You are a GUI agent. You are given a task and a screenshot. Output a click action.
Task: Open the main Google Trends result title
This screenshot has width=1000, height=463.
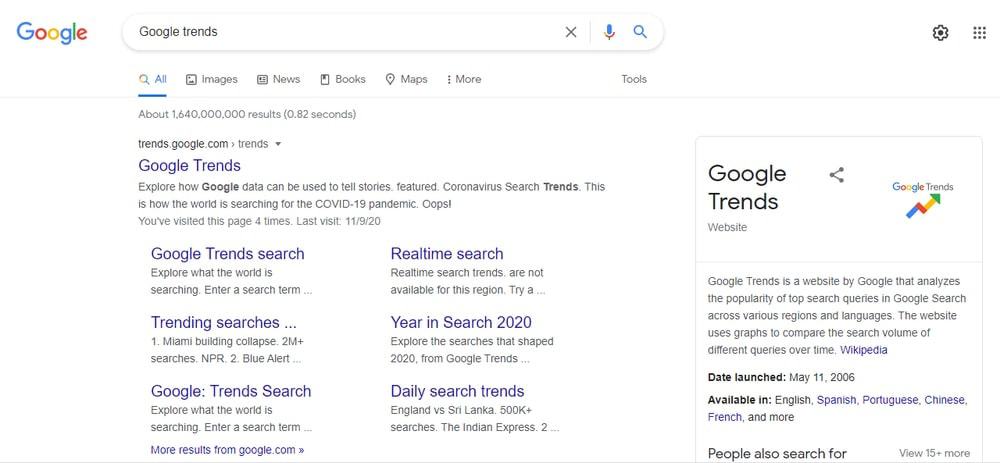point(189,166)
